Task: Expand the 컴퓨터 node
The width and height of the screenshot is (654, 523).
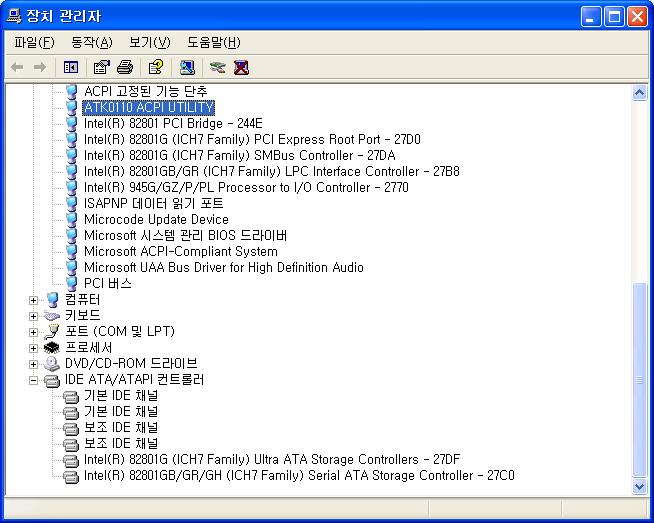Action: click(x=33, y=300)
